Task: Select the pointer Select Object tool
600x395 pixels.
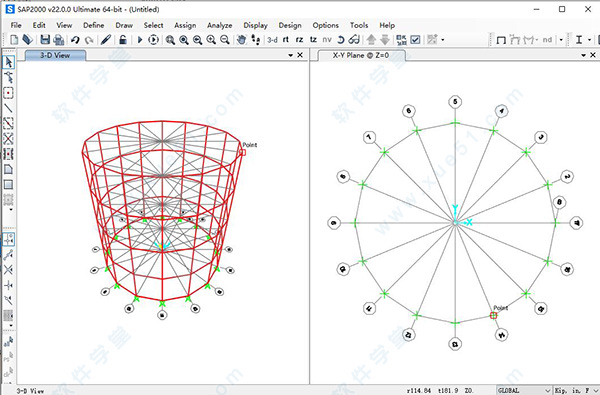Action: [8, 62]
